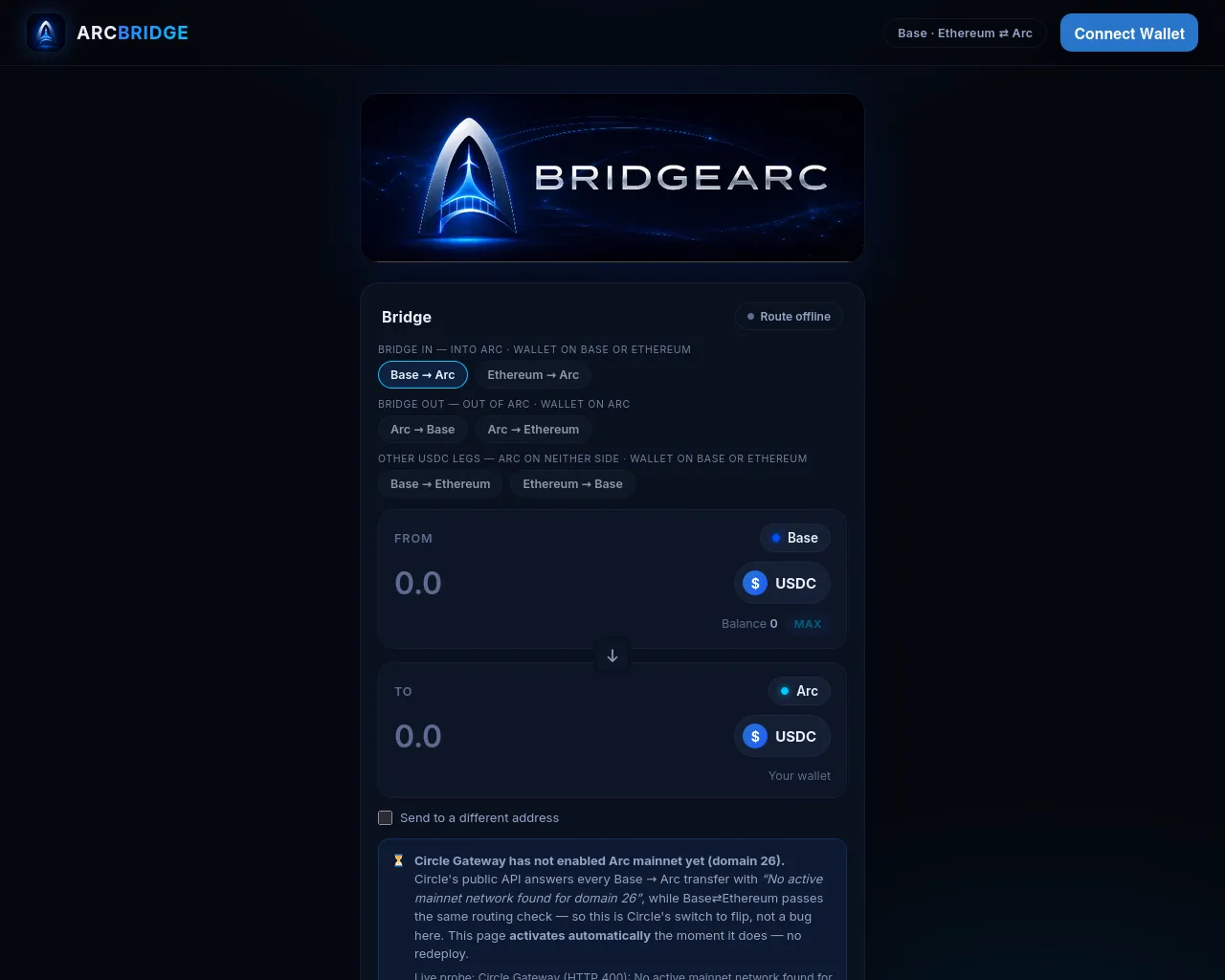The width and height of the screenshot is (1225, 980).
Task: Click the BRIDGEARC banner image
Action: [x=612, y=177]
